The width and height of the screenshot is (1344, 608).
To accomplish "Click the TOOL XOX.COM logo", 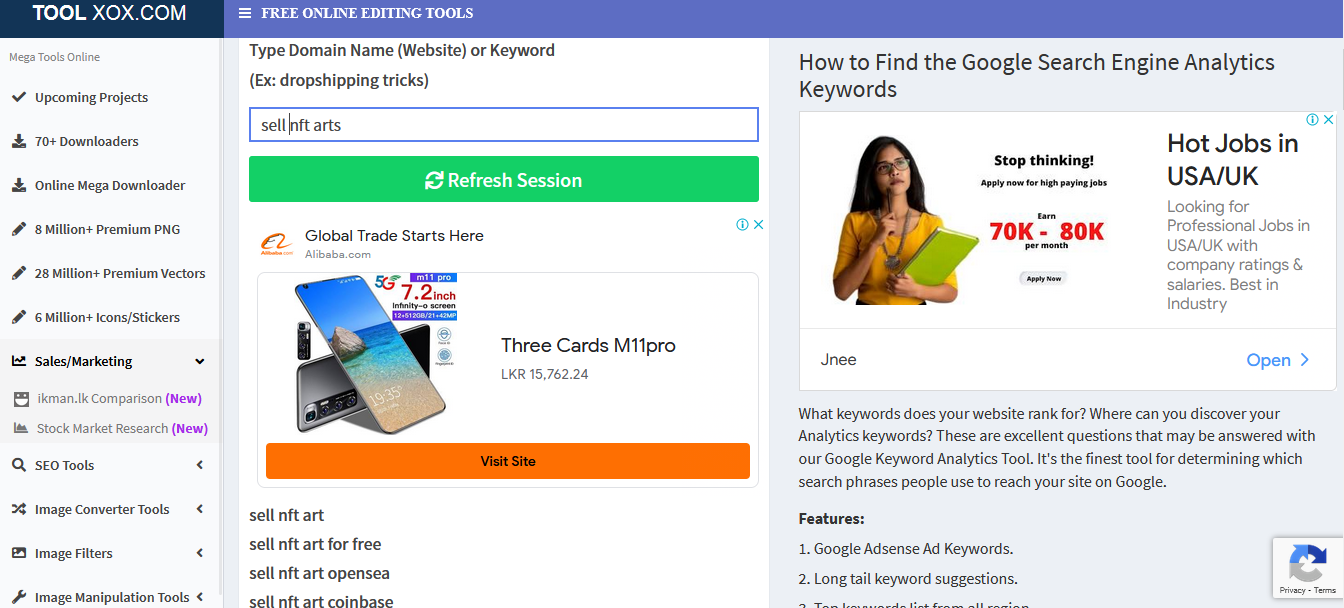I will (x=109, y=14).
